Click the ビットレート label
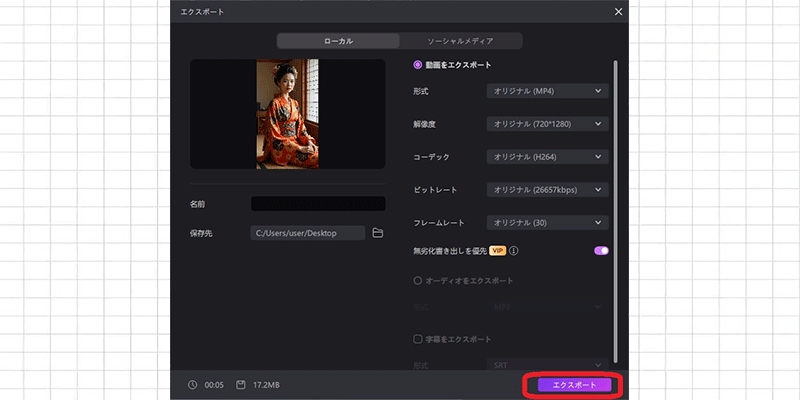Image resolution: width=800 pixels, height=400 pixels. click(435, 190)
